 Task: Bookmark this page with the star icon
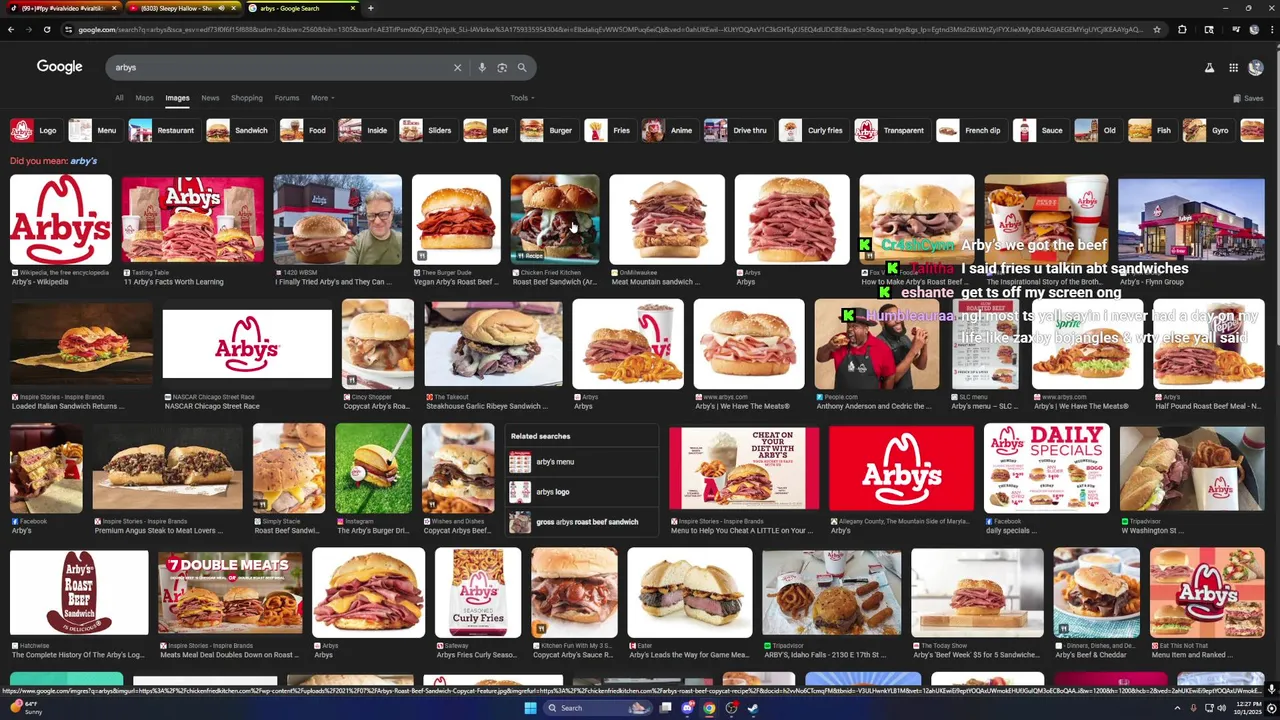(1157, 29)
